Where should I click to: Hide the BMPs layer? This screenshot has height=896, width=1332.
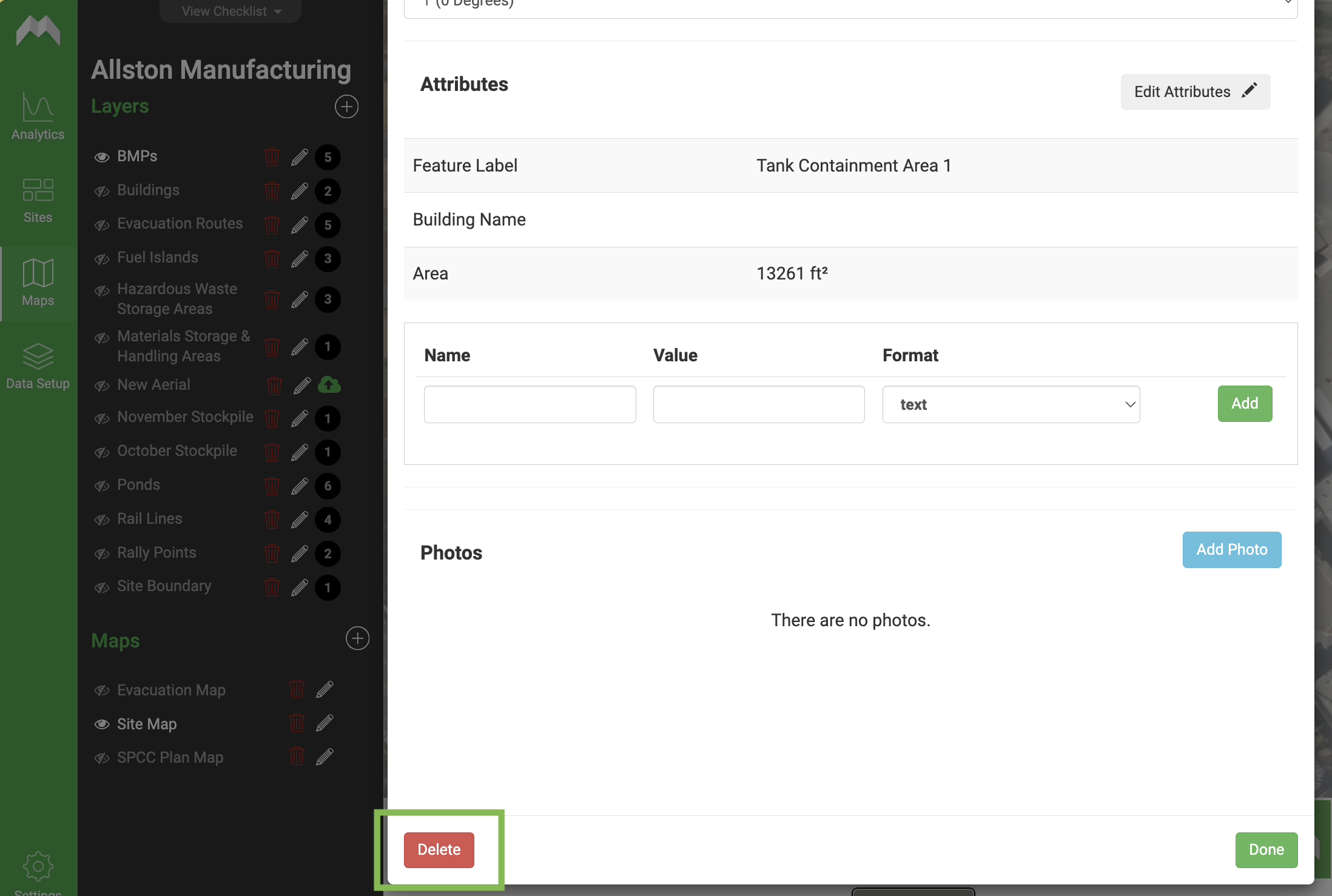[102, 157]
